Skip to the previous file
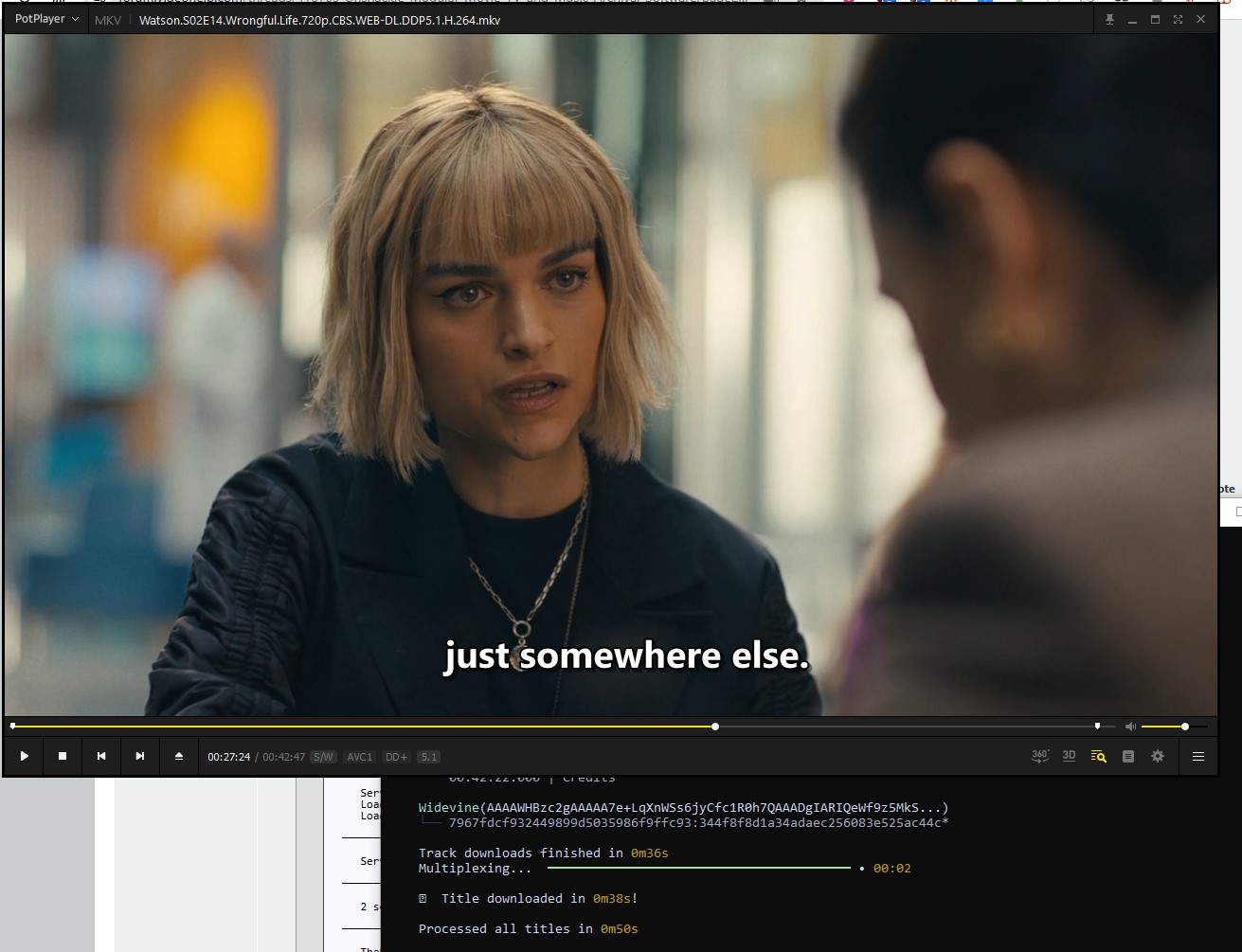Image resolution: width=1242 pixels, height=952 pixels. (x=101, y=756)
